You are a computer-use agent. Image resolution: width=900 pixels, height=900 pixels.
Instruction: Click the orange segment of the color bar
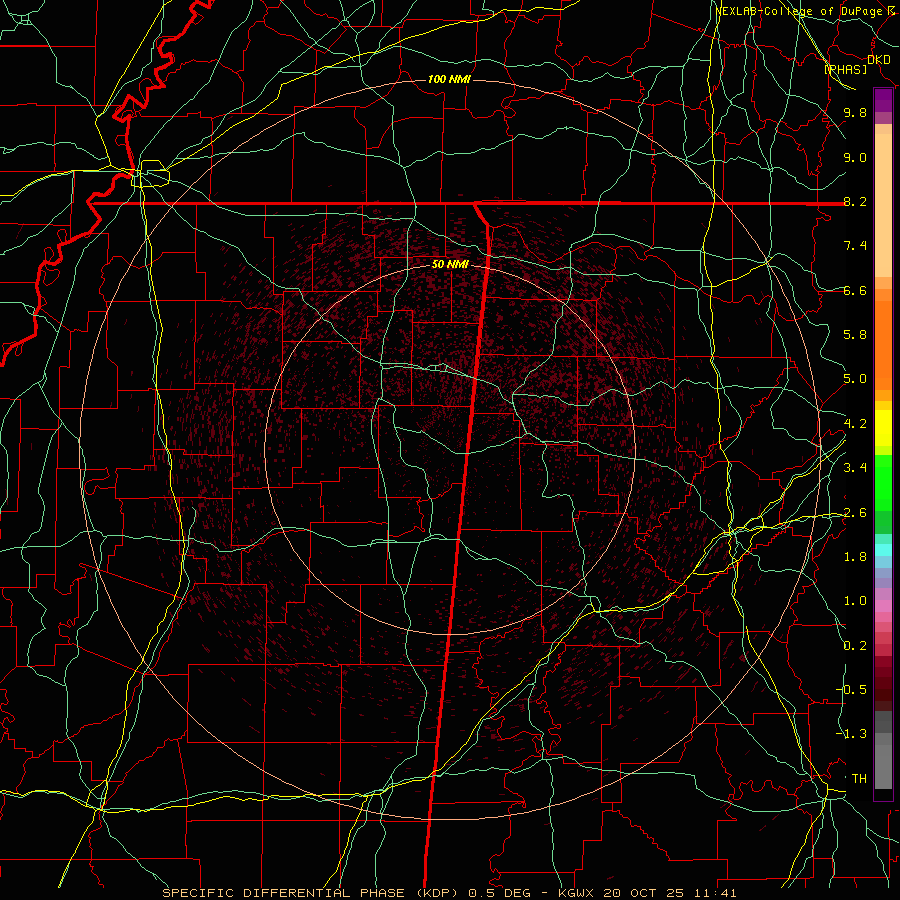(x=883, y=344)
